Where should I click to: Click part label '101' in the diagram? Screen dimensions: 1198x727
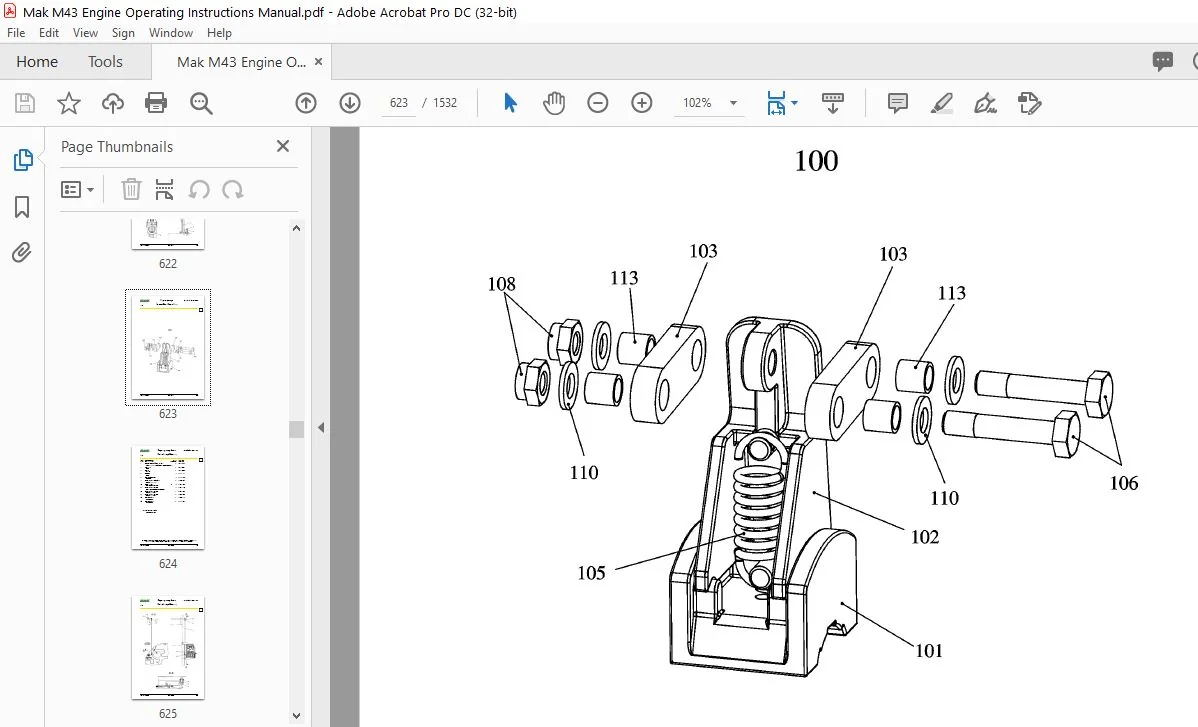pos(928,651)
